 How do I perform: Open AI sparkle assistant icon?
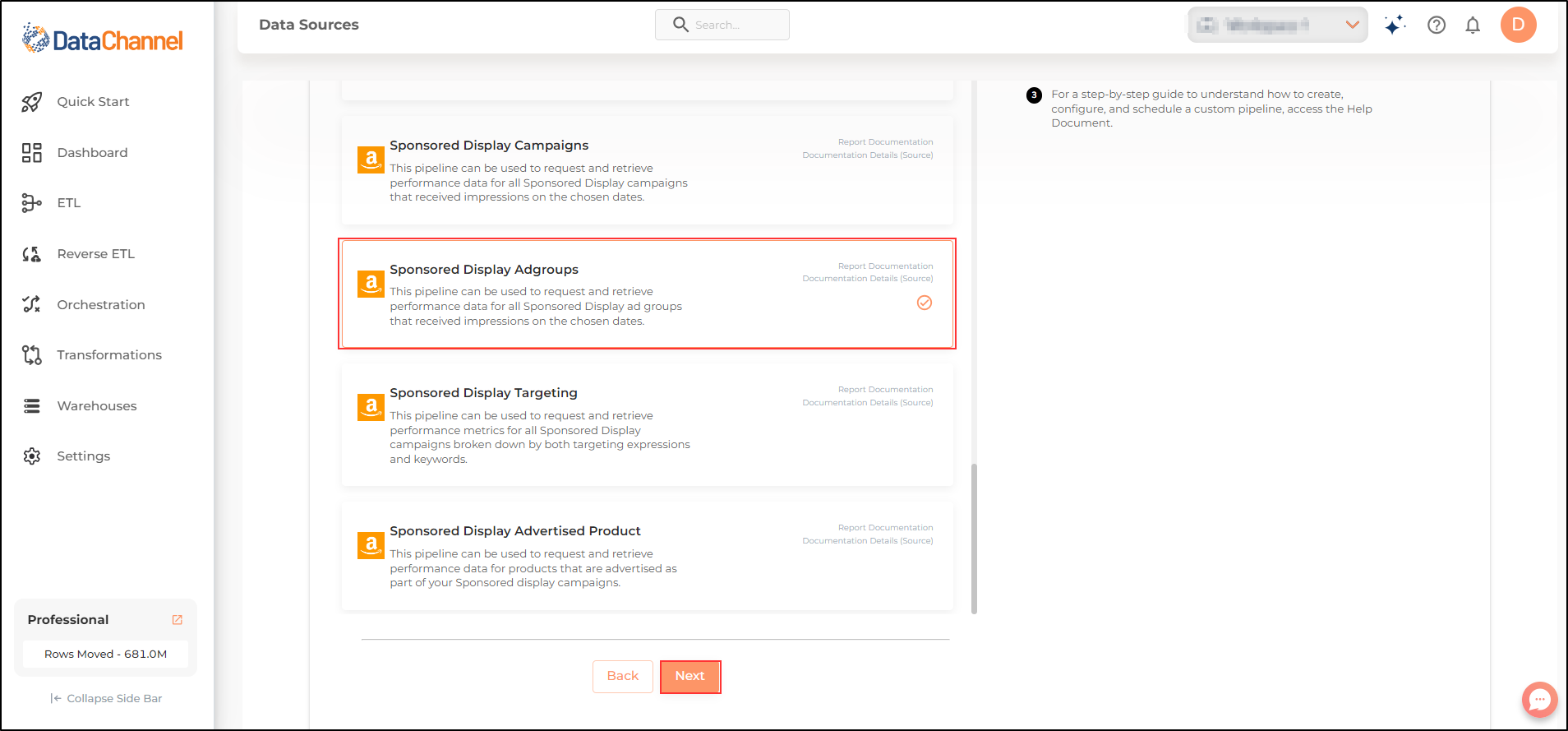[x=1395, y=25]
